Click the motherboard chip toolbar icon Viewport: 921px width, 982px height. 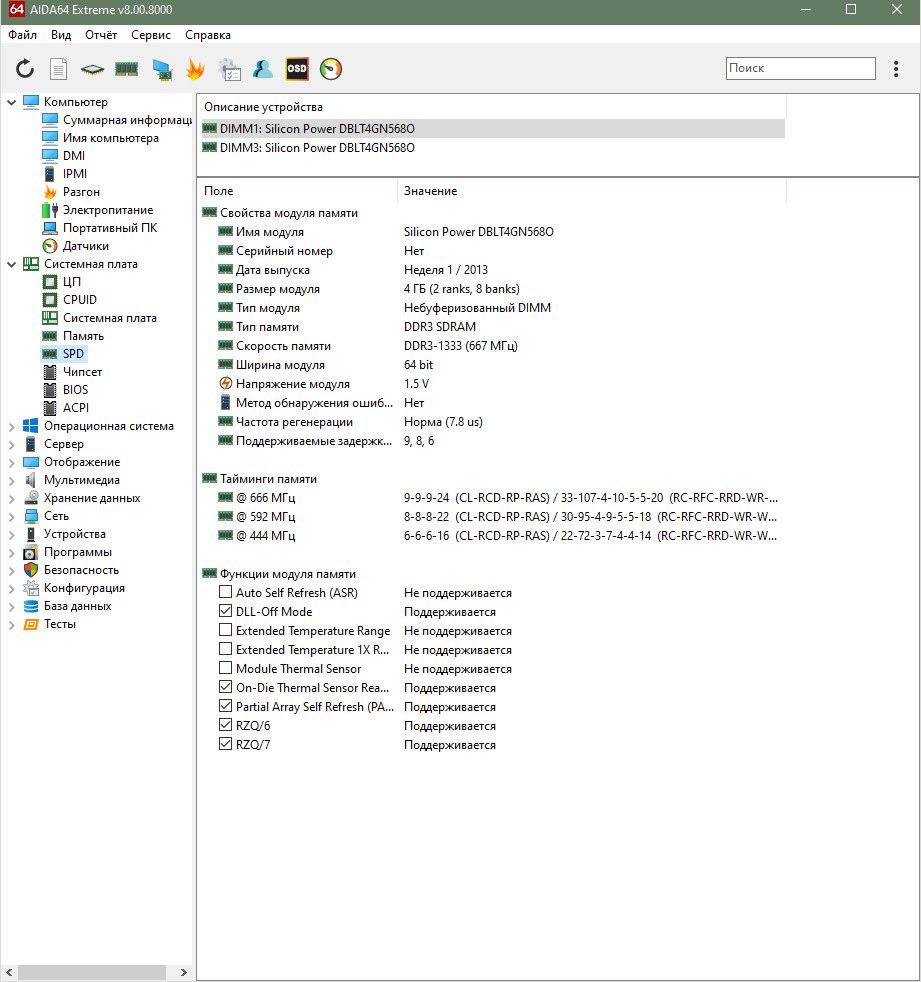pyautogui.click(x=92, y=69)
